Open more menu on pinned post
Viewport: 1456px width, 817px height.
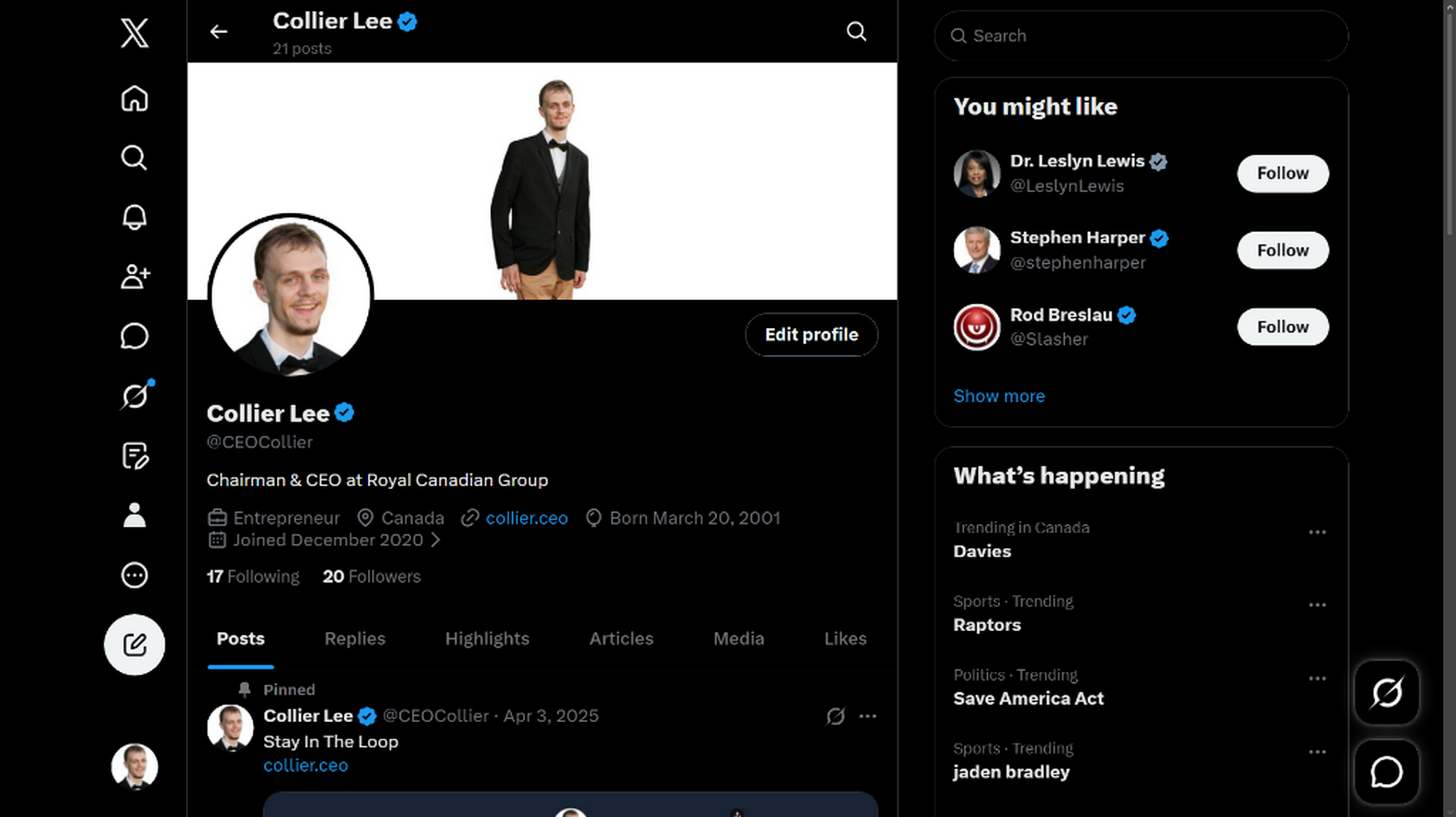click(868, 716)
